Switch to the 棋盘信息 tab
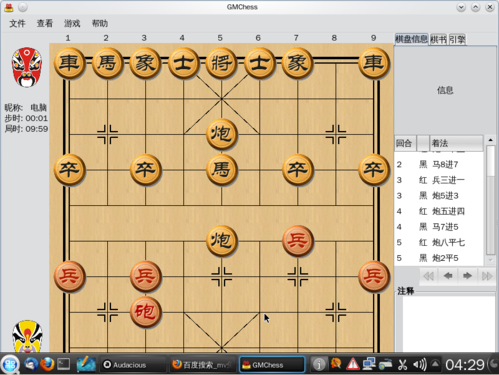The height and width of the screenshot is (375, 499). [x=411, y=39]
